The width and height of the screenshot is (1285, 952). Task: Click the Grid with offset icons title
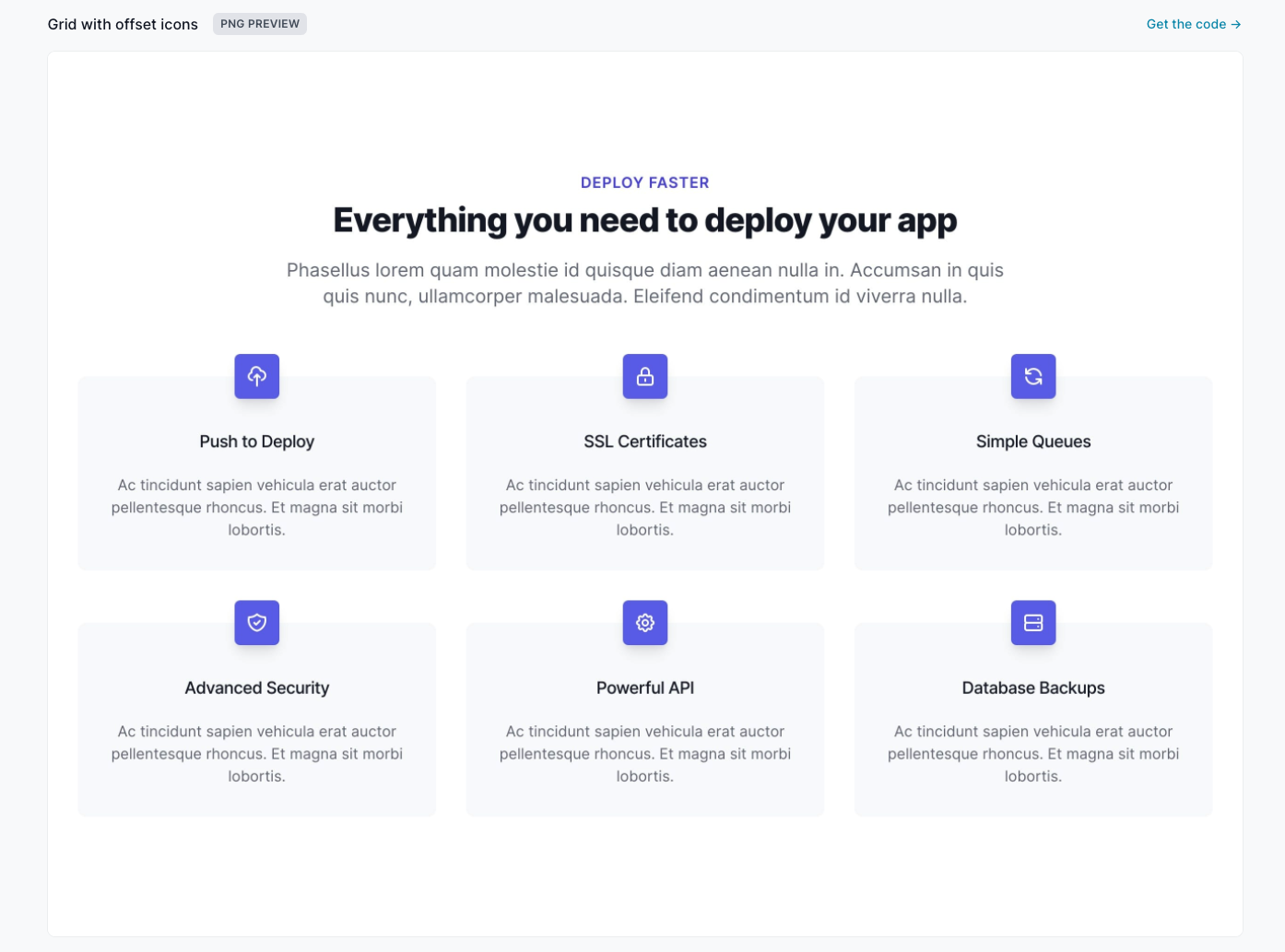tap(123, 24)
